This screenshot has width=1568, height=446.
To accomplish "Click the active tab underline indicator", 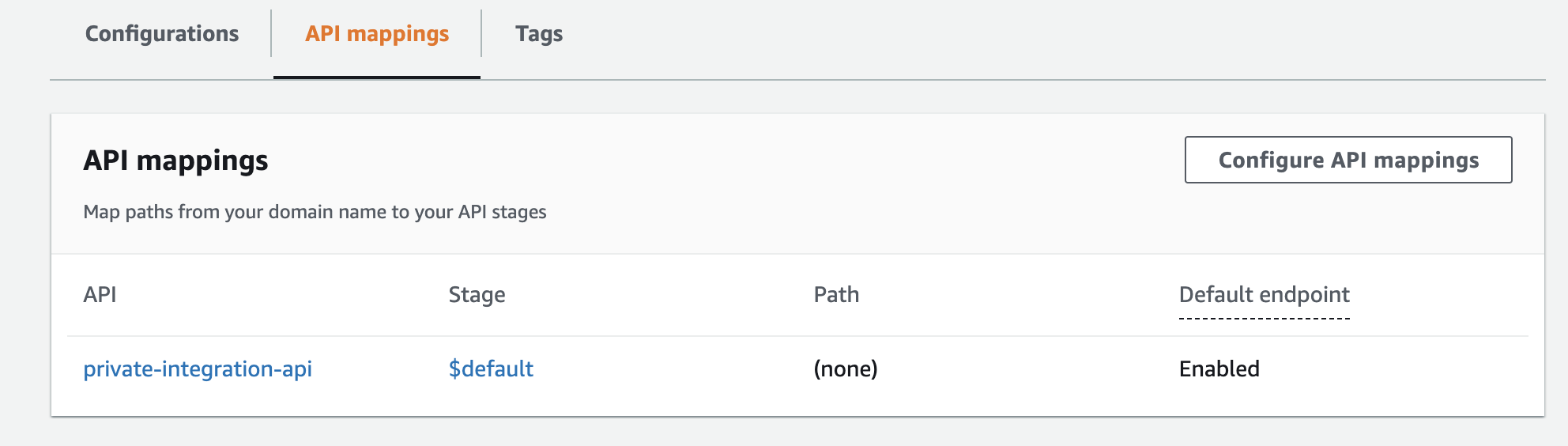I will [x=377, y=77].
